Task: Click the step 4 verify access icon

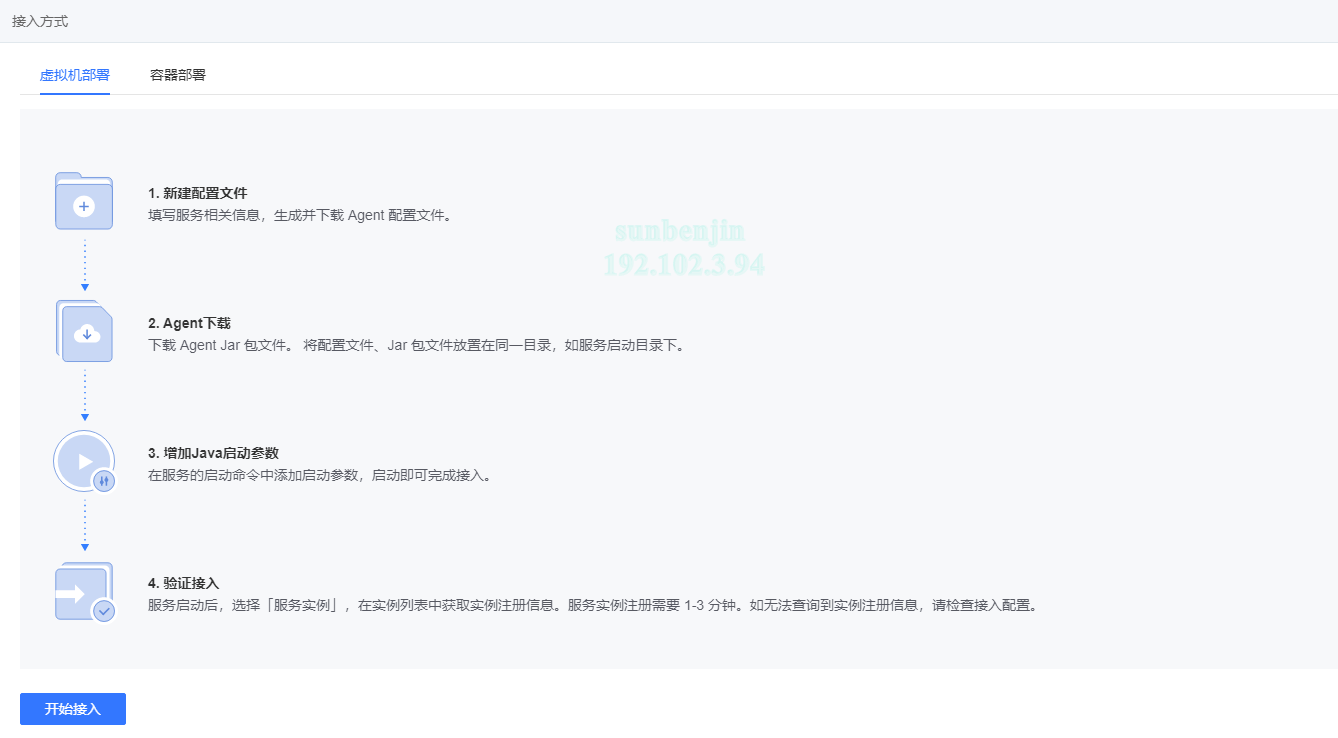Action: 84,592
